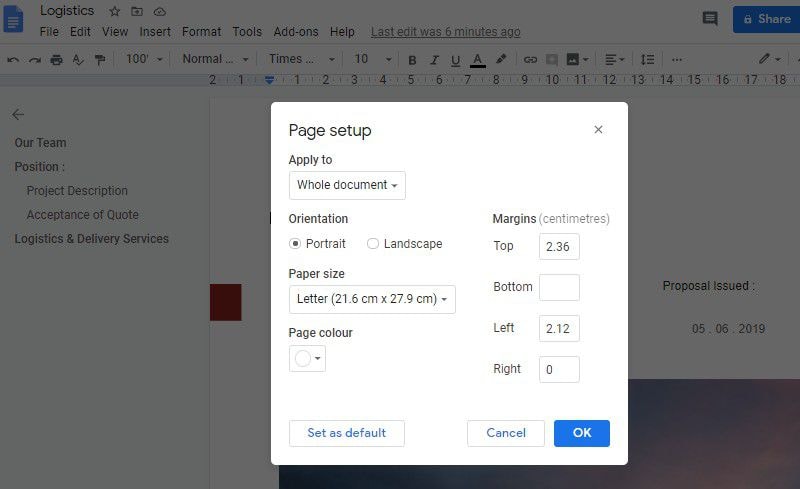Select Portrait orientation
The width and height of the screenshot is (800, 489).
pyautogui.click(x=294, y=243)
